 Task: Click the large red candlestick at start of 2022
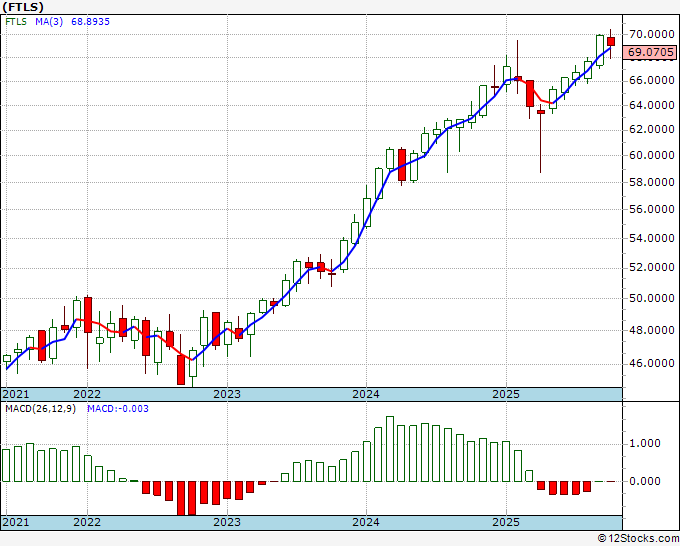click(88, 315)
